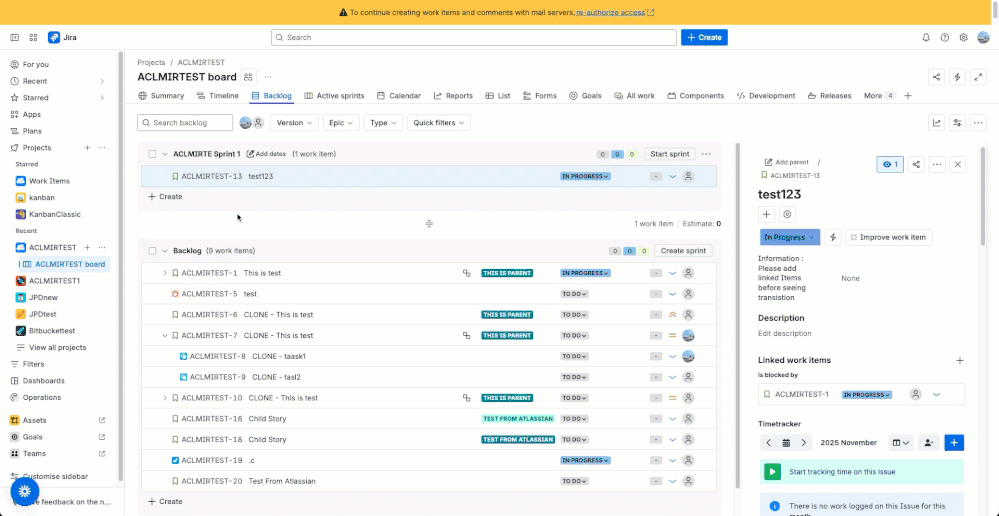Click the notifications bell icon
The image size is (999, 516).
tap(926, 38)
